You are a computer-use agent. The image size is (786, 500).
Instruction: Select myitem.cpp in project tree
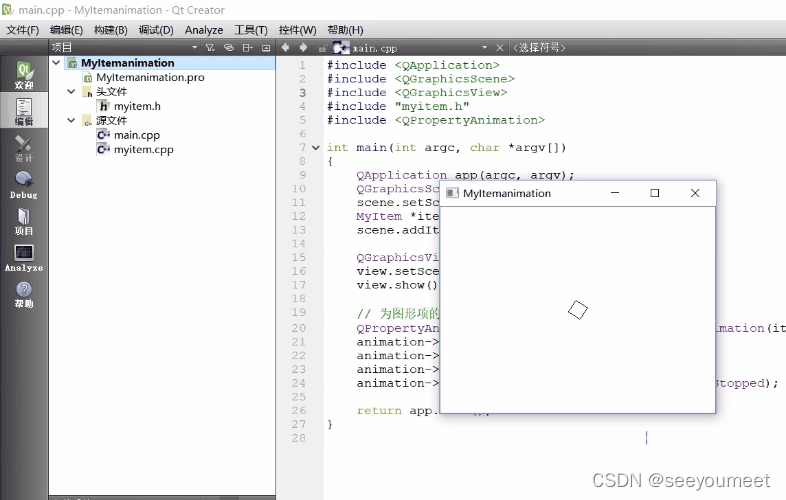(143, 149)
